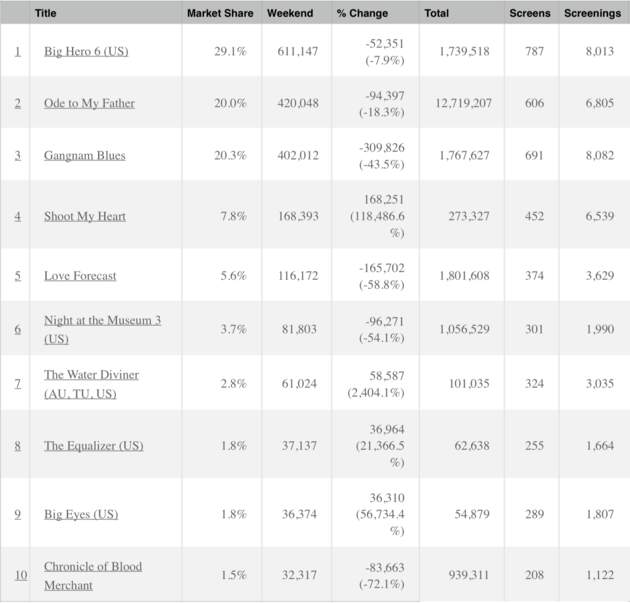Click the Total column header
Screen dimensions: 630x603
[x=436, y=13]
